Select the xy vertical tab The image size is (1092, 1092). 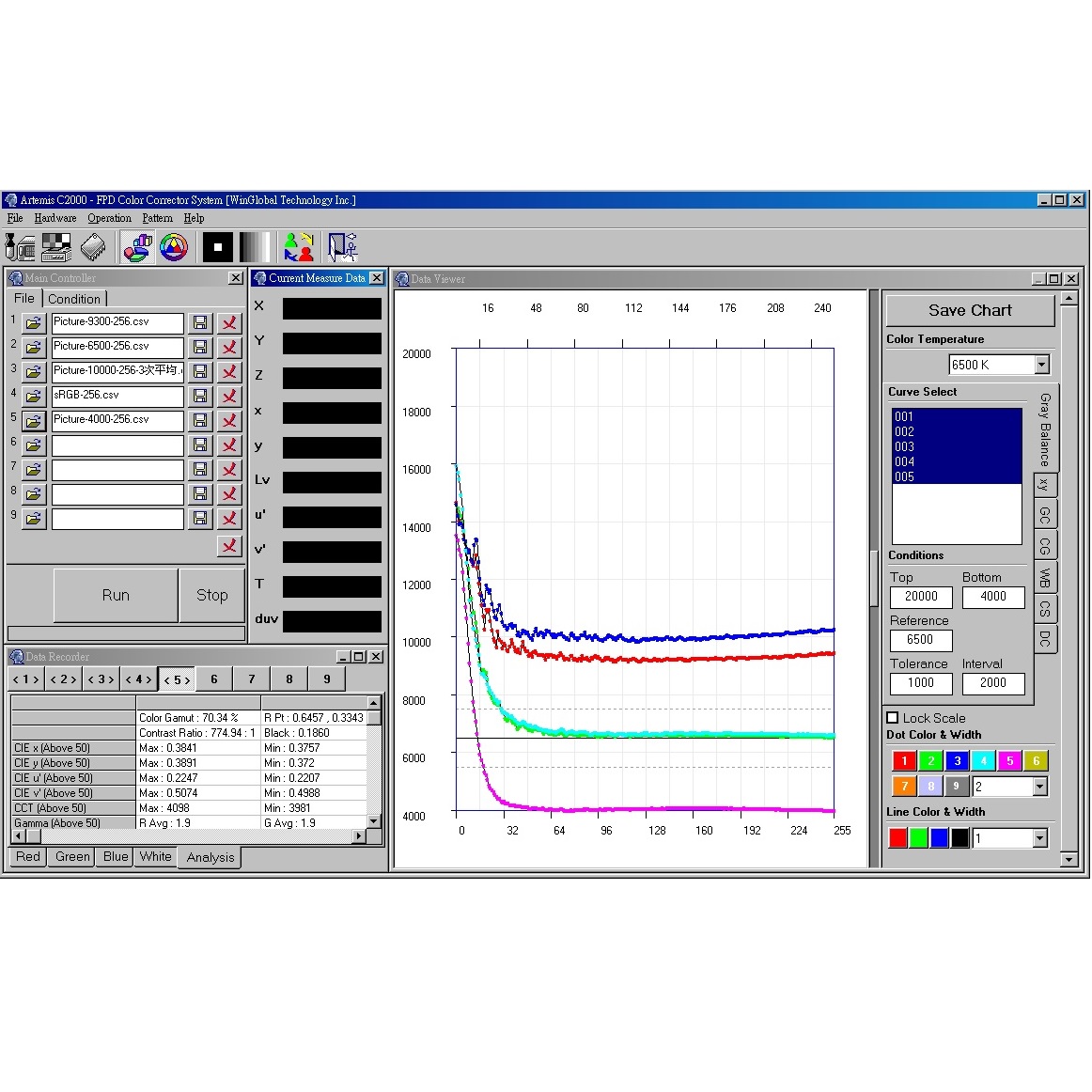coord(1045,484)
